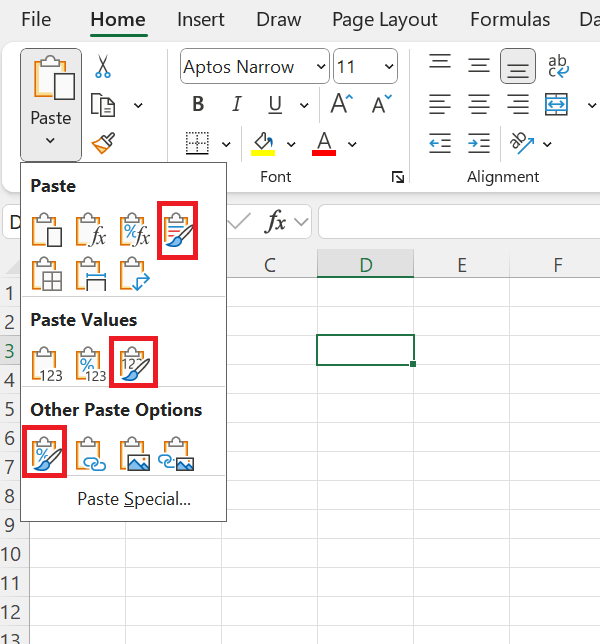This screenshot has width=603, height=644.
Task: Choose Paste Values (123) option
Action: (x=46, y=363)
